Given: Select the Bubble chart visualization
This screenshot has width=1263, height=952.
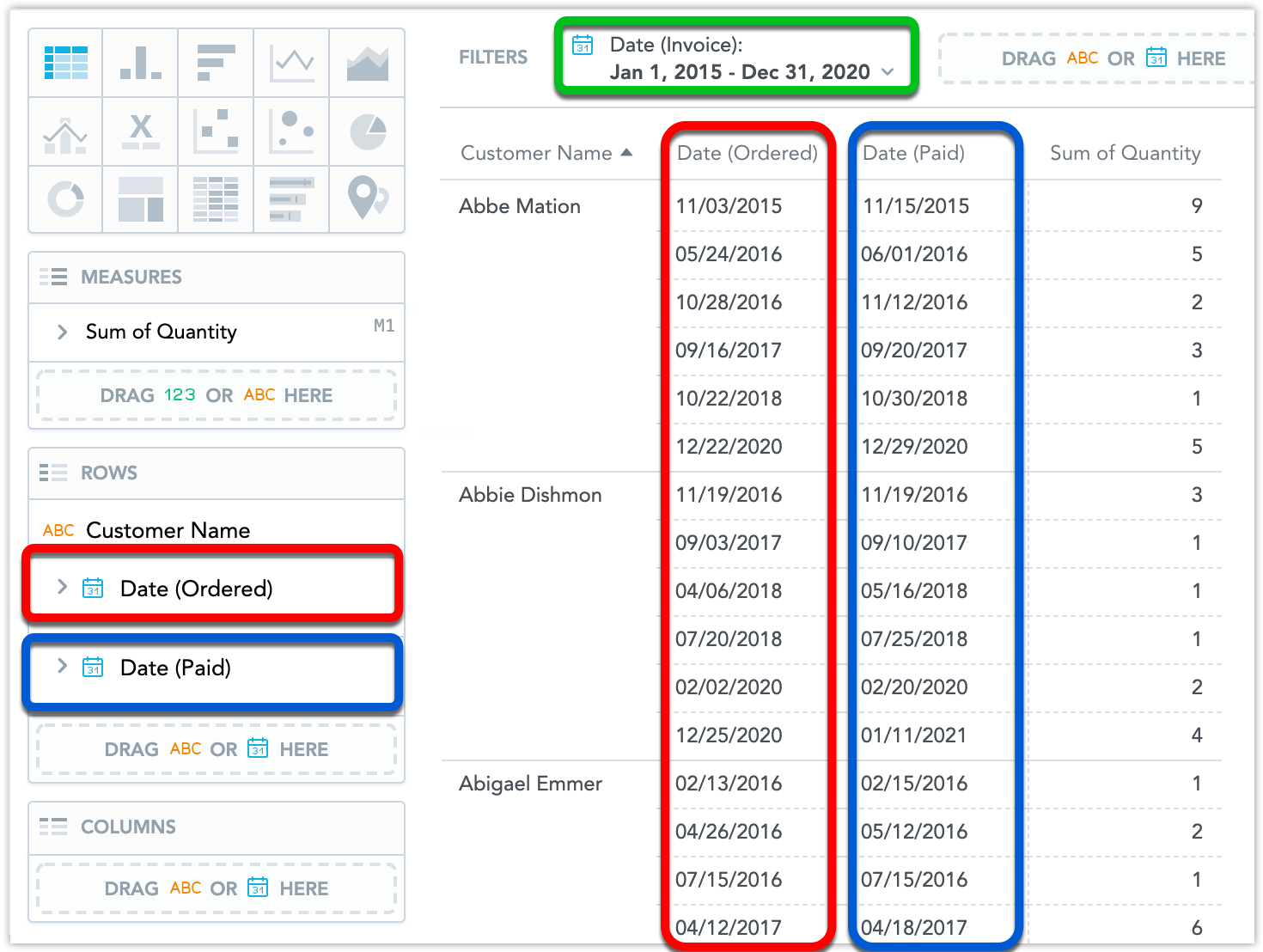Looking at the screenshot, I should (291, 131).
